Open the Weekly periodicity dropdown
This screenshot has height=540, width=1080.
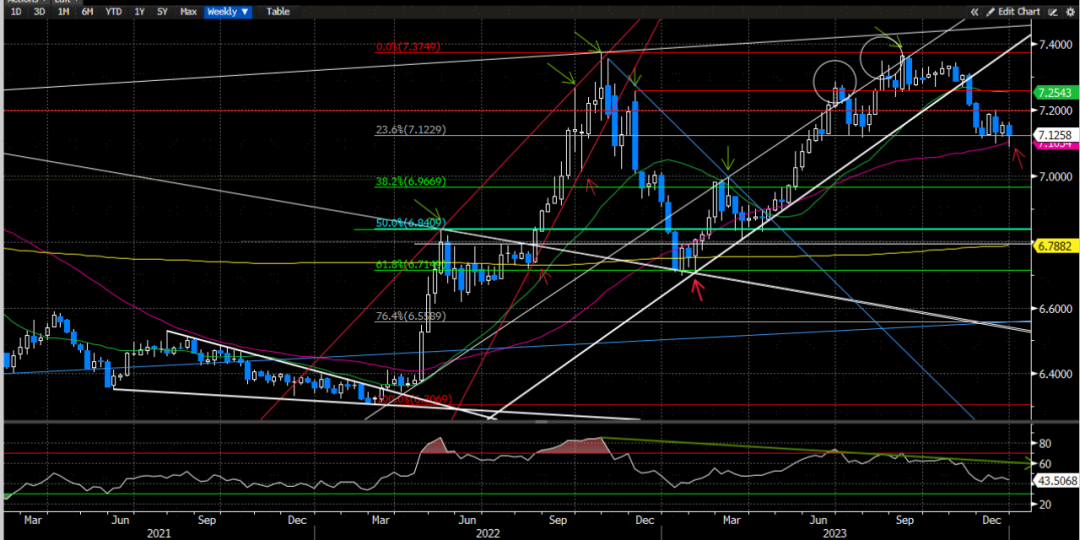(x=229, y=12)
